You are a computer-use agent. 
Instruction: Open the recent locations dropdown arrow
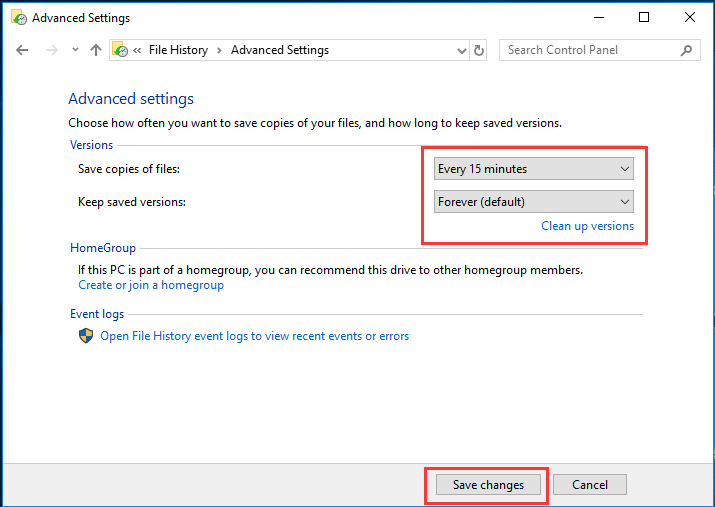[x=75, y=50]
